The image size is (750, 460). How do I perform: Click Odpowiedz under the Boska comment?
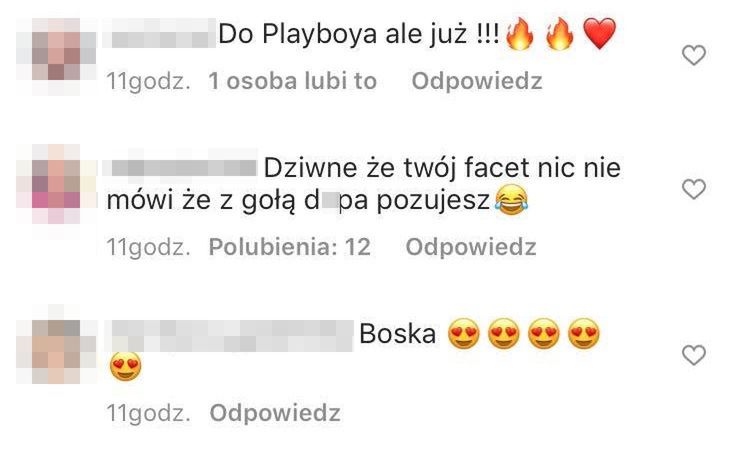[275, 413]
